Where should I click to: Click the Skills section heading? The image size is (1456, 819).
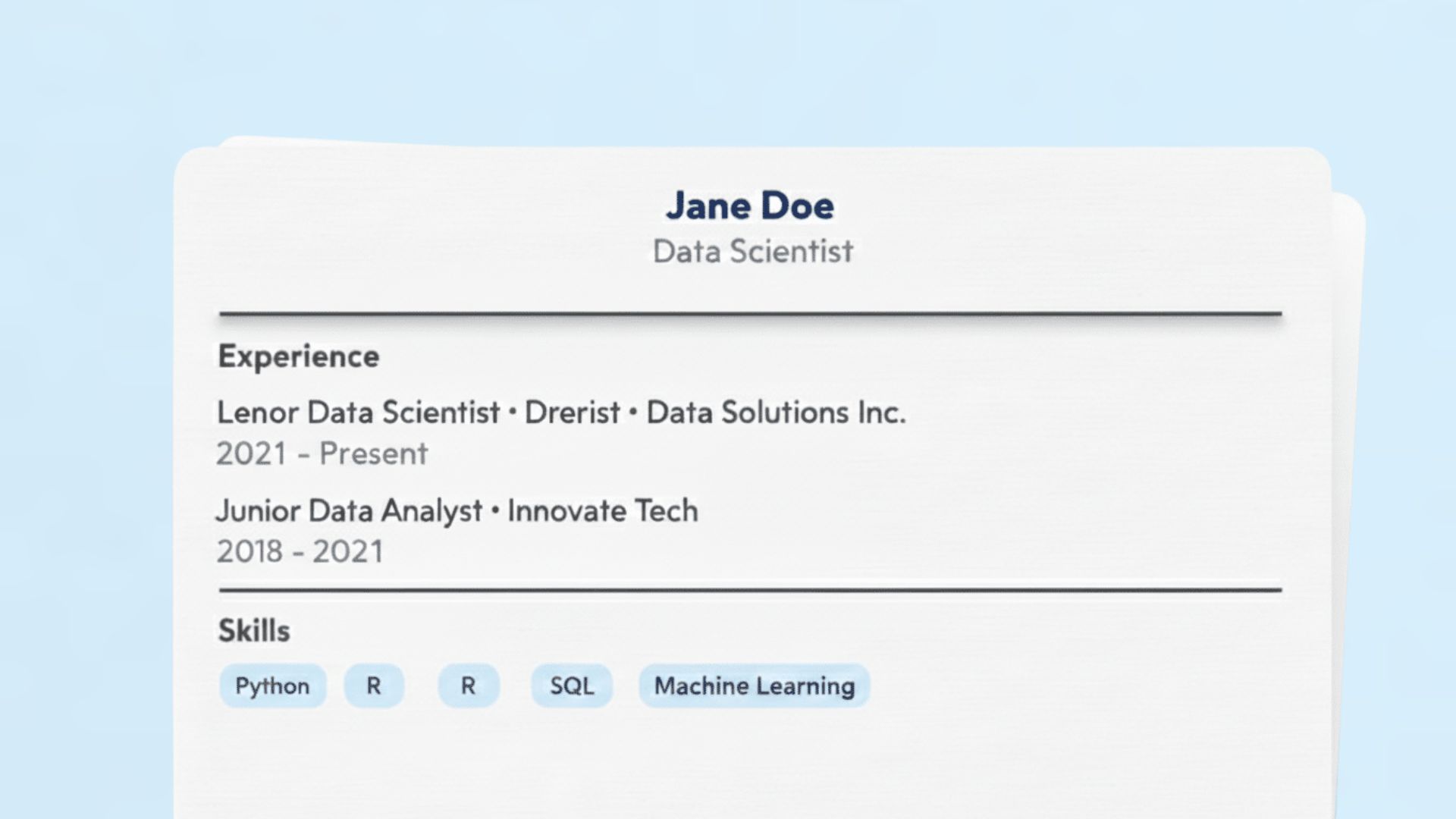click(254, 631)
